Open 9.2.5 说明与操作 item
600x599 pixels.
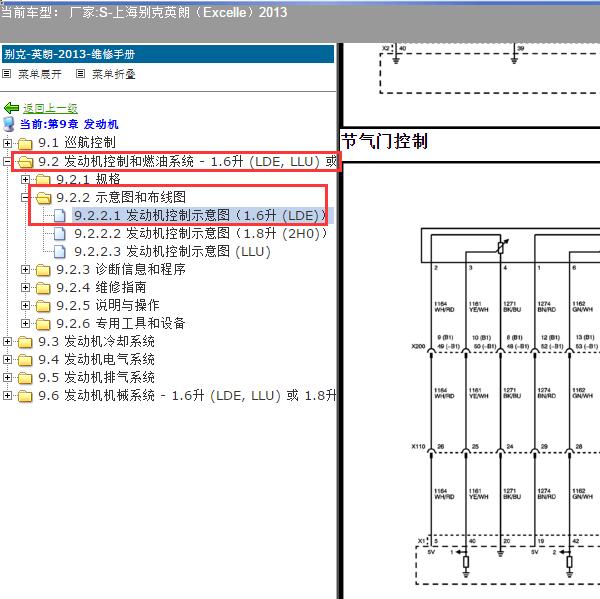[108, 305]
